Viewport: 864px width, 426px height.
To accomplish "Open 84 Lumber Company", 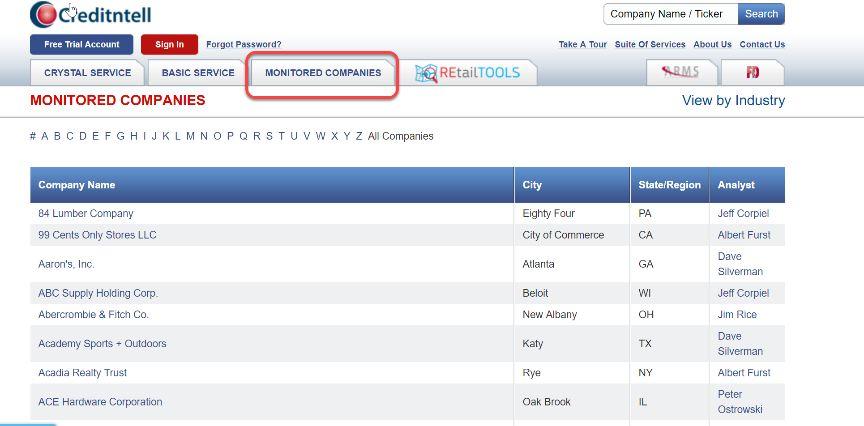I will coord(86,213).
